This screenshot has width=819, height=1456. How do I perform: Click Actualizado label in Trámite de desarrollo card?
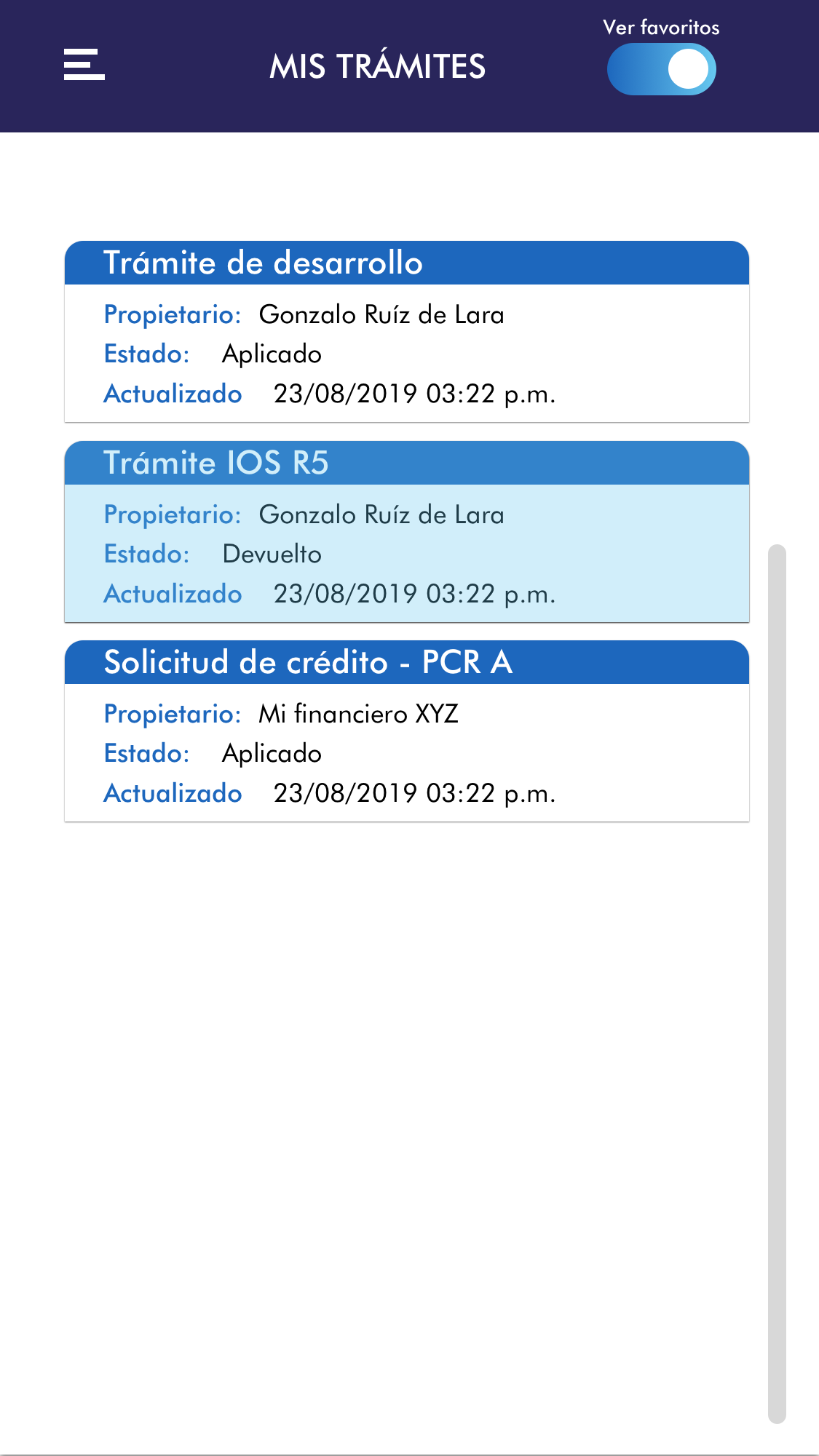173,394
